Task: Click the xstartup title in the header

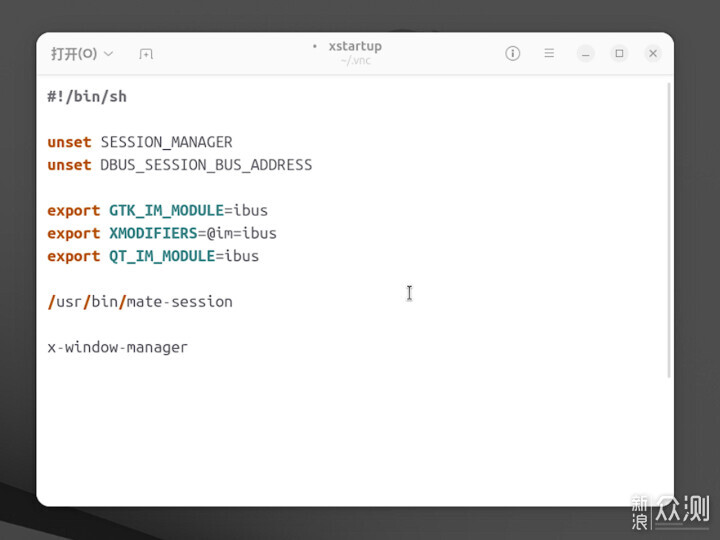Action: click(355, 46)
